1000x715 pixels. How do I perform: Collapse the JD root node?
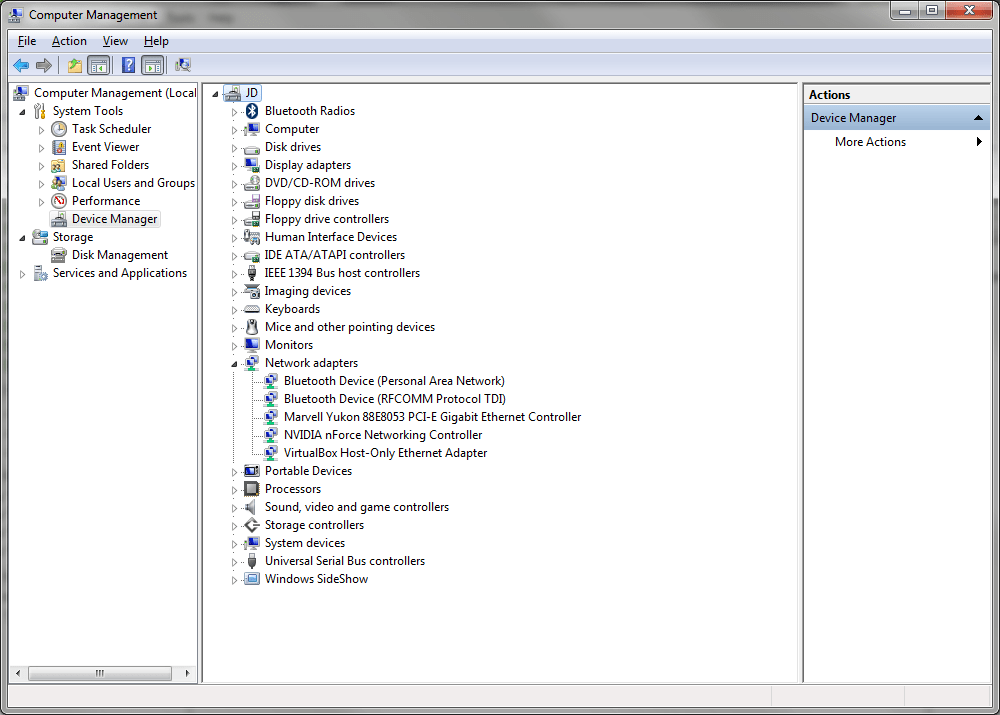click(x=215, y=94)
